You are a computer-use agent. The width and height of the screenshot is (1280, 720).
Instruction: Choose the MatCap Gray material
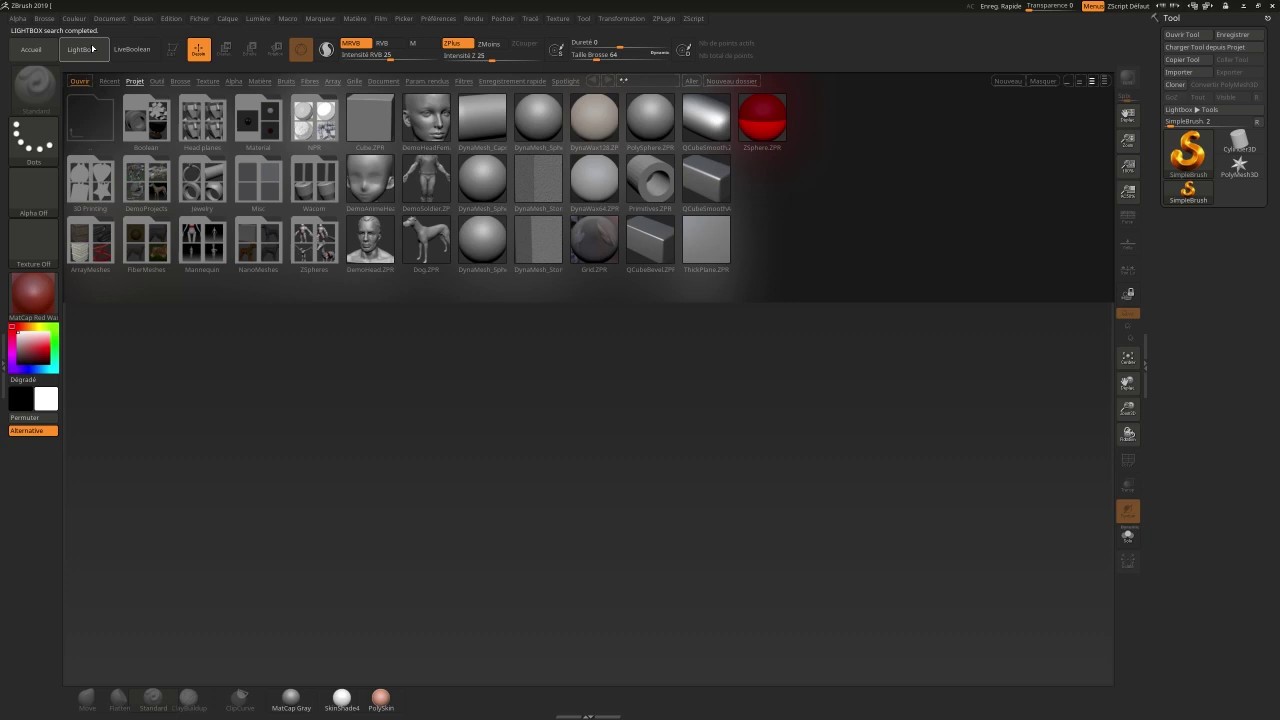[x=291, y=699]
